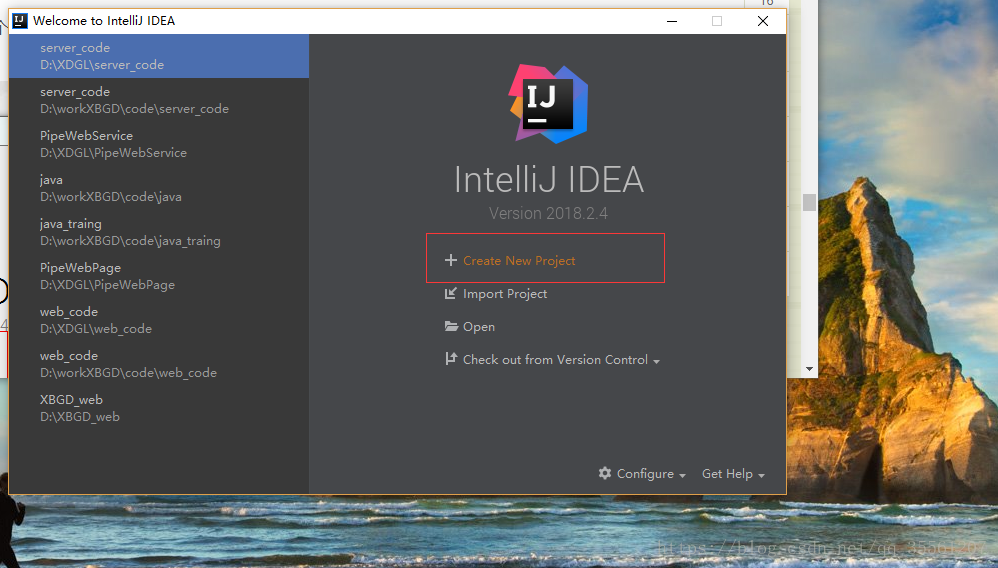Open Check out from Version Control menu
Viewport: 998px width, 568px height.
pos(555,360)
